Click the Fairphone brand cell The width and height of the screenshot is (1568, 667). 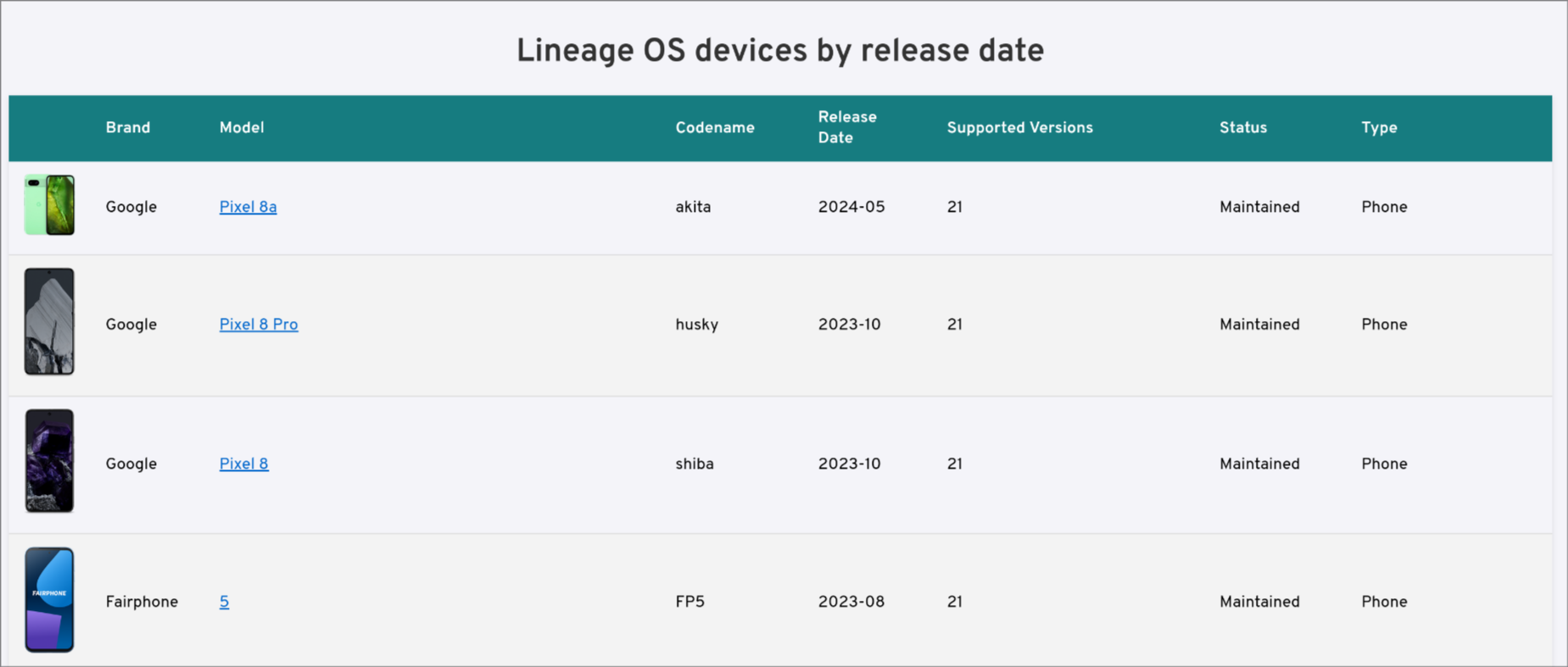(x=142, y=602)
